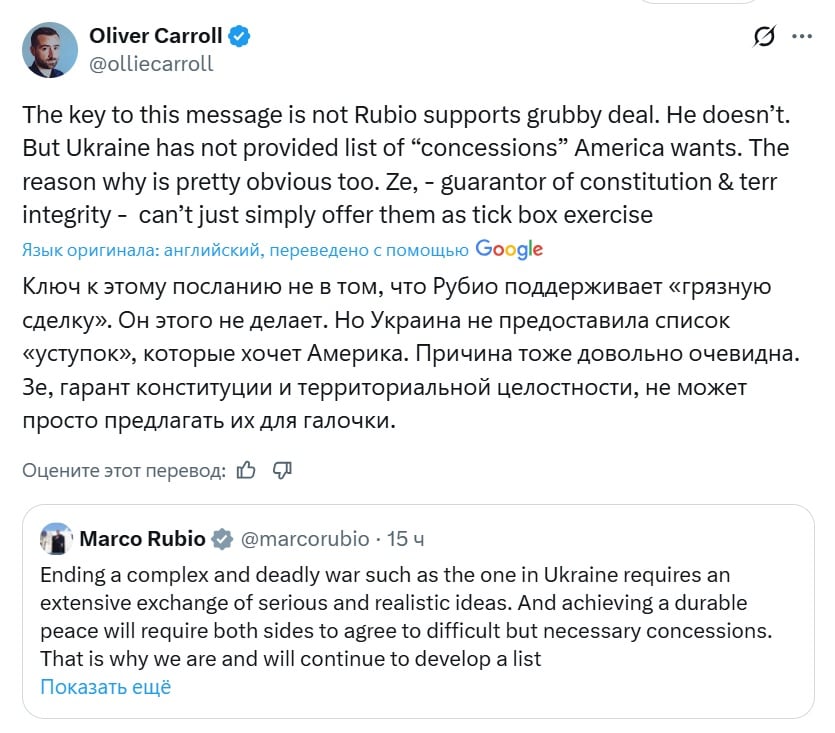Click the verified badge beside Marco Rubio
The height and width of the screenshot is (733, 835).
(x=222, y=539)
